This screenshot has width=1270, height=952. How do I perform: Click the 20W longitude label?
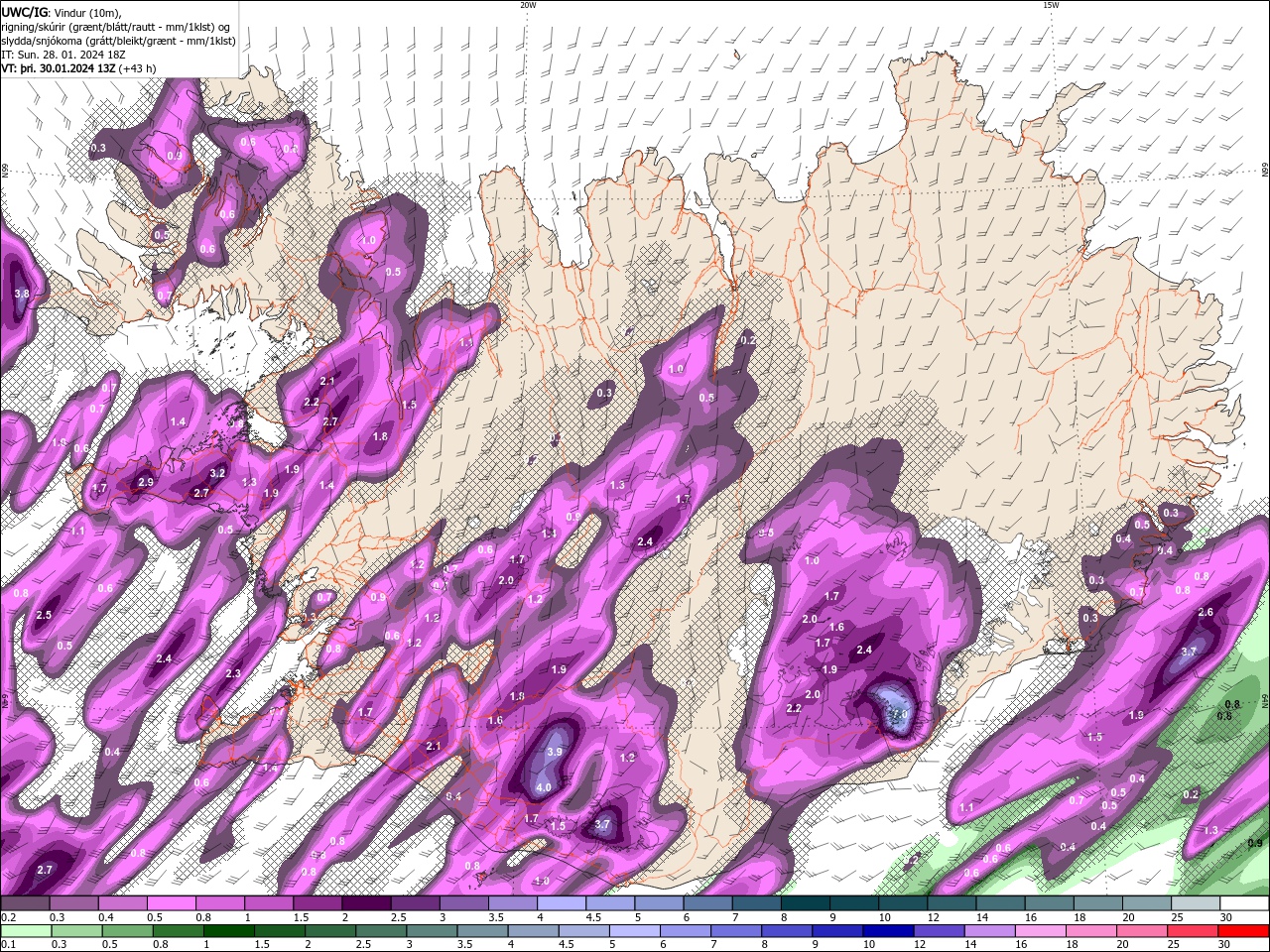click(528, 5)
